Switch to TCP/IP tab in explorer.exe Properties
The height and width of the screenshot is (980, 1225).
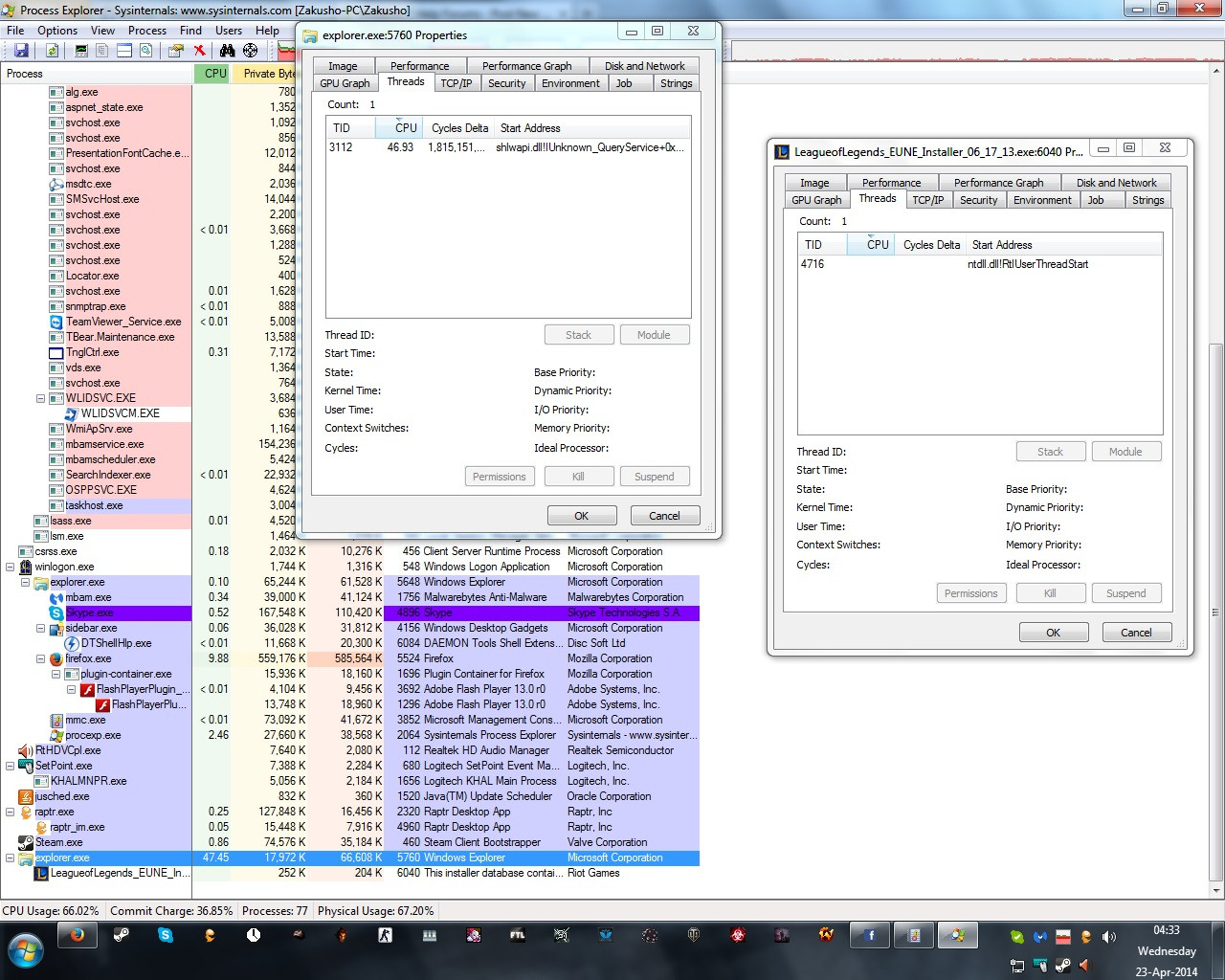tap(457, 83)
